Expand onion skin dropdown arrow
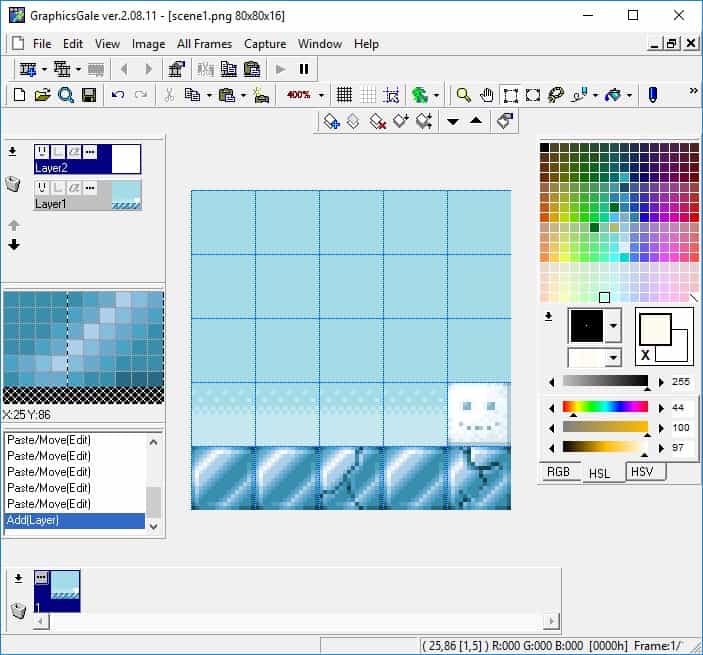This screenshot has width=703, height=655. point(436,95)
